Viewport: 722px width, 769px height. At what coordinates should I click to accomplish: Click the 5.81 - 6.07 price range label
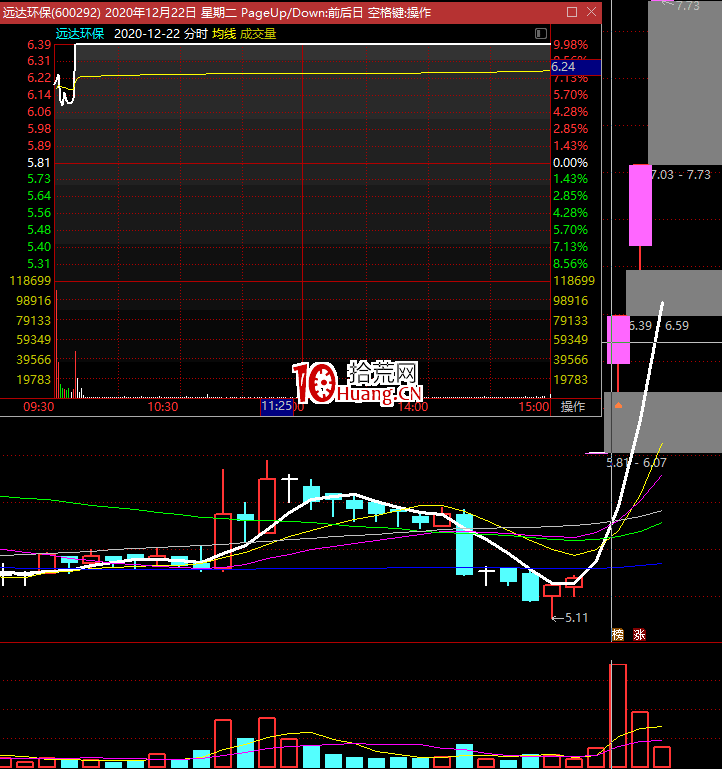(x=637, y=462)
